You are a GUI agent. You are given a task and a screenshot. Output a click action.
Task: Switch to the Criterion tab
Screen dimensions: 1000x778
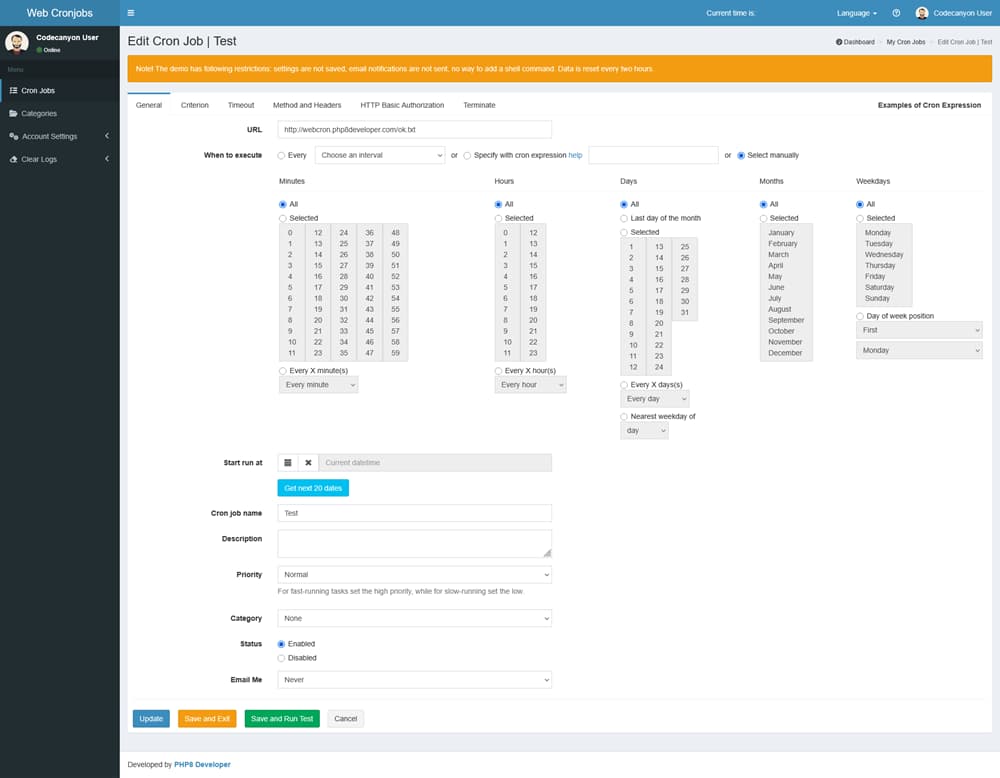point(195,105)
